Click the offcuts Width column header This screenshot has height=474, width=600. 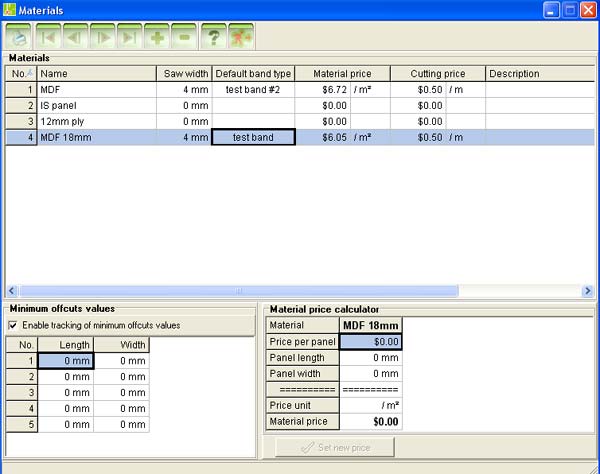(x=122, y=345)
